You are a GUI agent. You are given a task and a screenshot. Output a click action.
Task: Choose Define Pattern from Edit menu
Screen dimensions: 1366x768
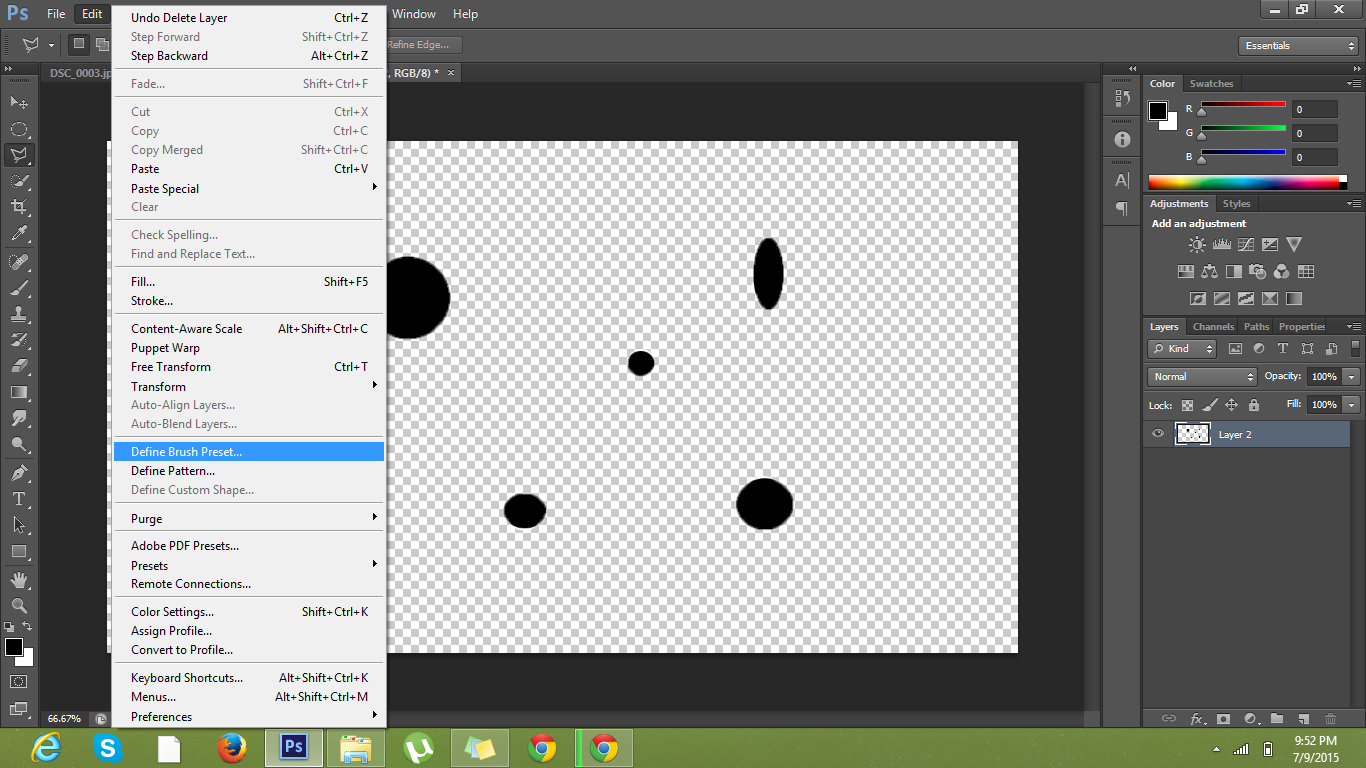point(249,471)
